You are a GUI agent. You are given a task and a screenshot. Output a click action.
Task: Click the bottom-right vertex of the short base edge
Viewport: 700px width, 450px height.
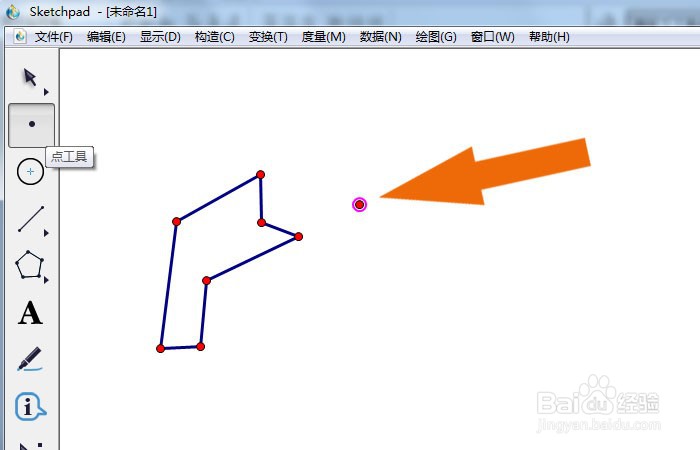(200, 346)
